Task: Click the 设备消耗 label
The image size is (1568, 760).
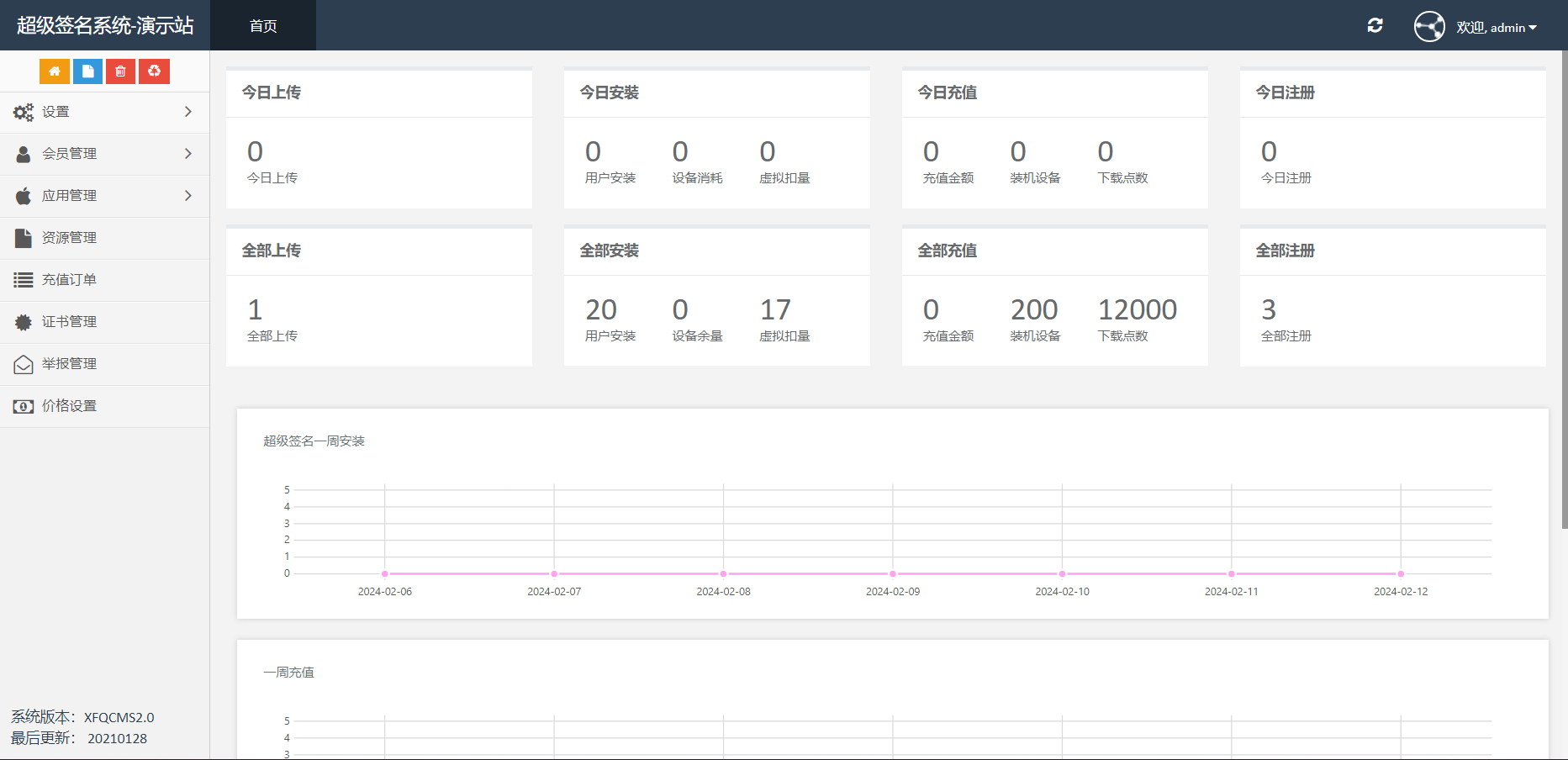Action: pos(698,178)
